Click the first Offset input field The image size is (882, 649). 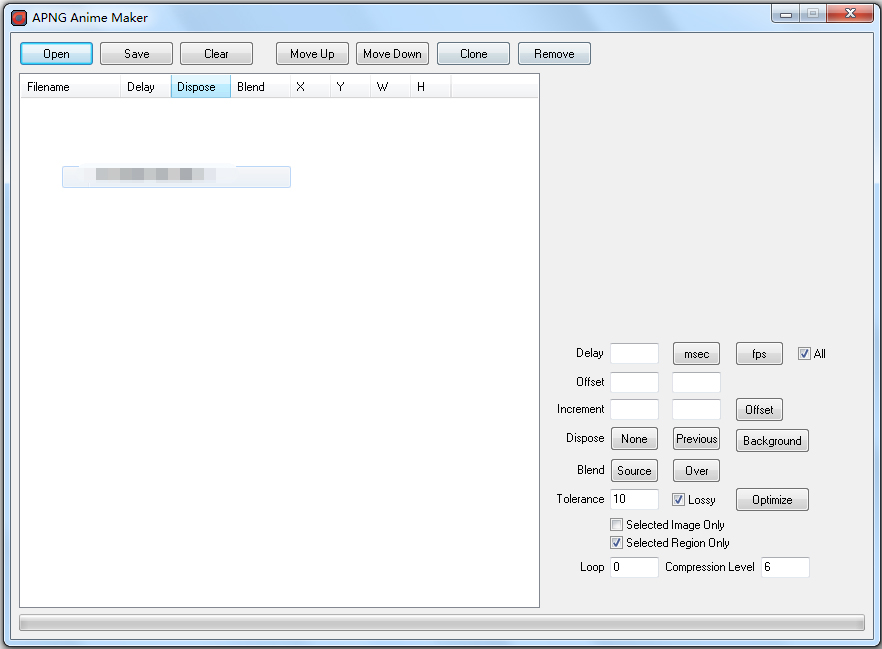(634, 382)
